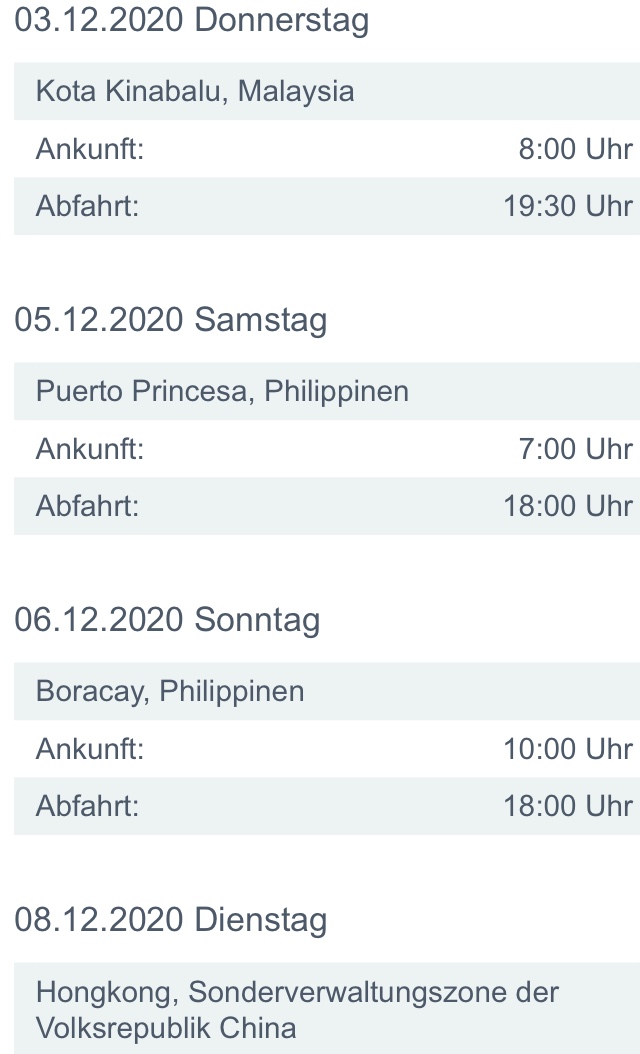Click the Abfahrt label under Puerto Princesa
This screenshot has width=640, height=1054.
(87, 505)
